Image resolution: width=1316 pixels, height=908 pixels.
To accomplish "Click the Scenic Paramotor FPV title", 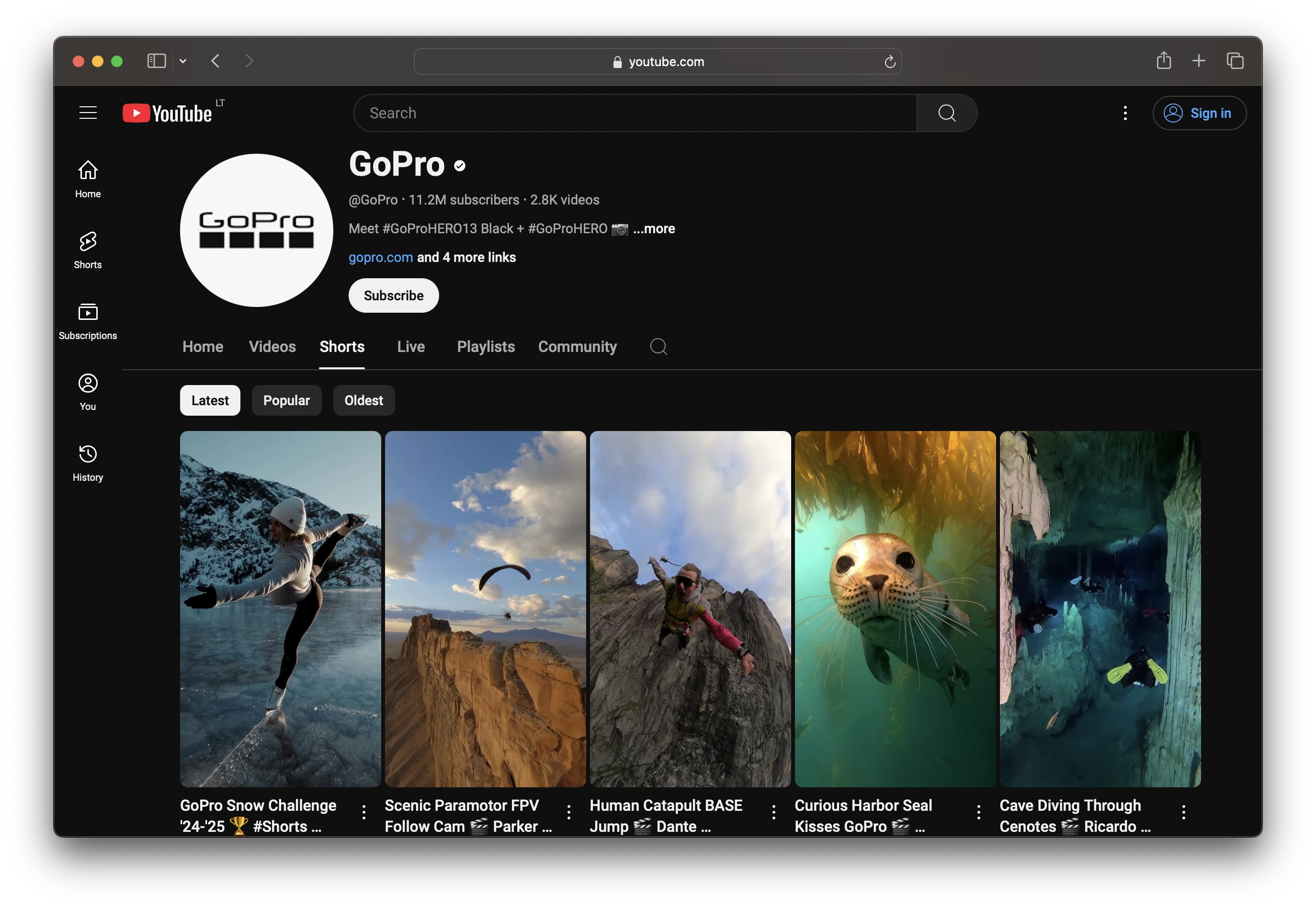I will click(x=468, y=816).
